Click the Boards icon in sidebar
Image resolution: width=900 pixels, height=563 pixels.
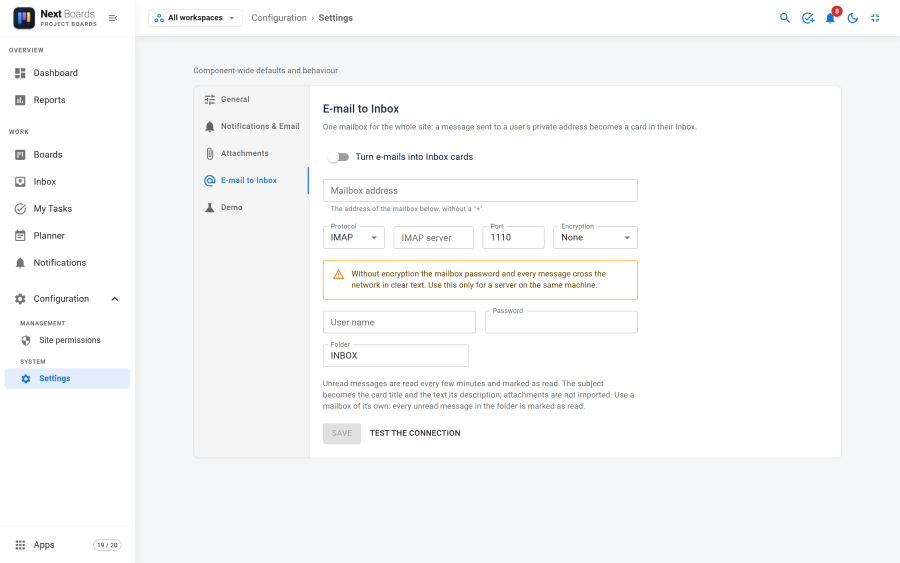[x=20, y=154]
